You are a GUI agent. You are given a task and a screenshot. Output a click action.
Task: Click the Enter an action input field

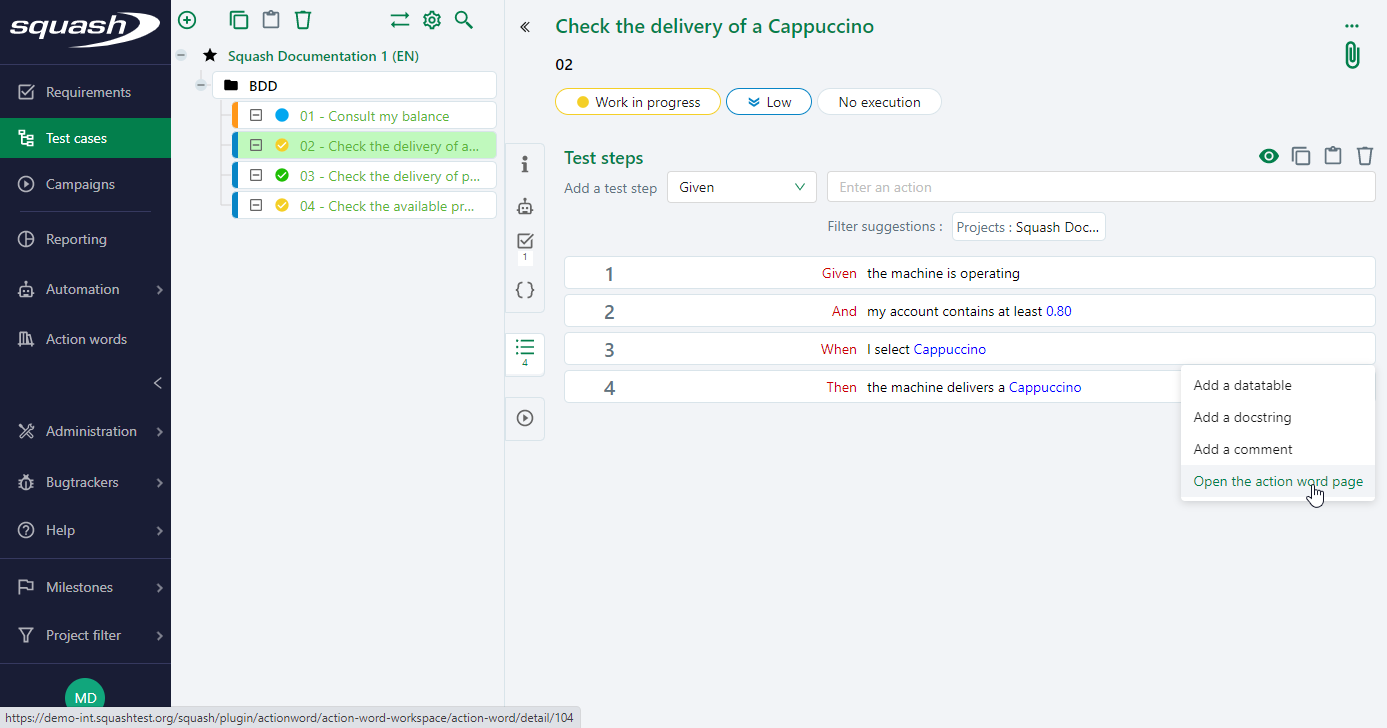click(x=1100, y=187)
